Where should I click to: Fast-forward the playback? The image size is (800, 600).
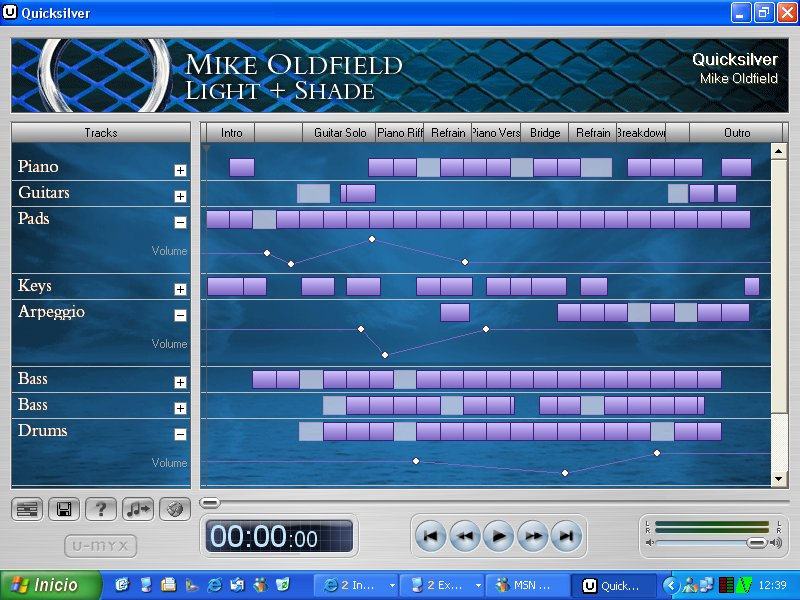pos(533,536)
